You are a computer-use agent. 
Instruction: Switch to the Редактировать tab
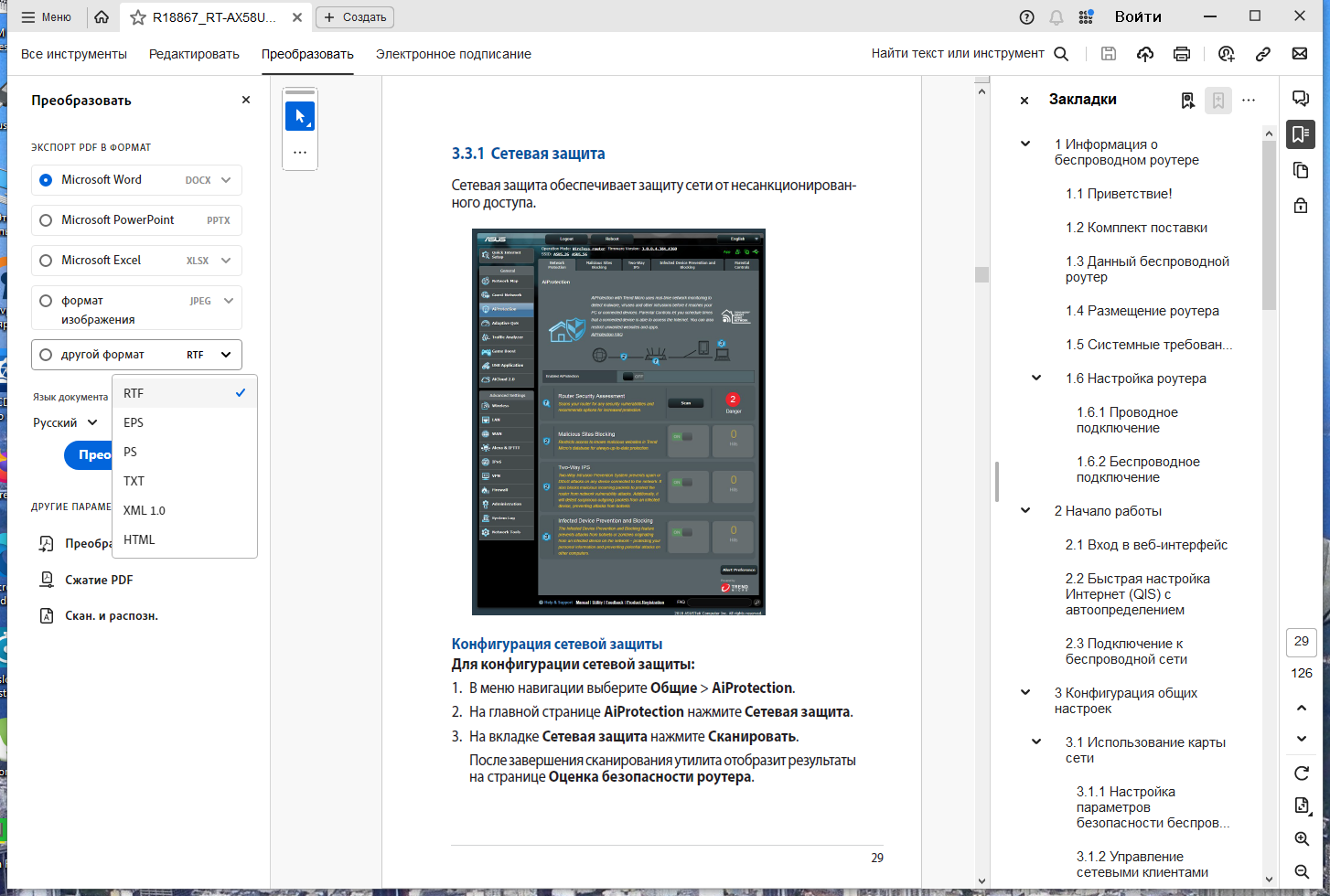pos(194,54)
